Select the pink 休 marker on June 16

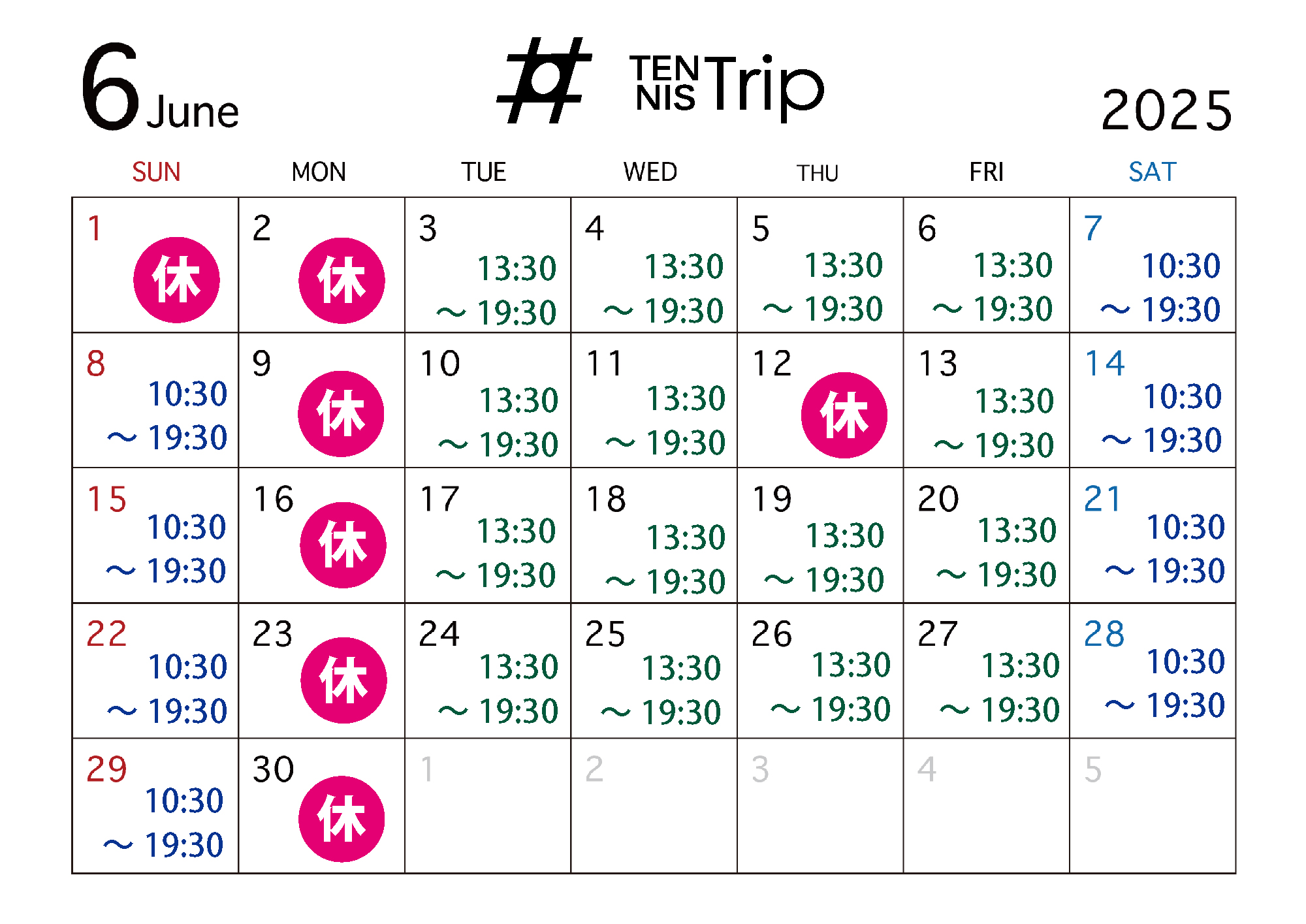343,545
